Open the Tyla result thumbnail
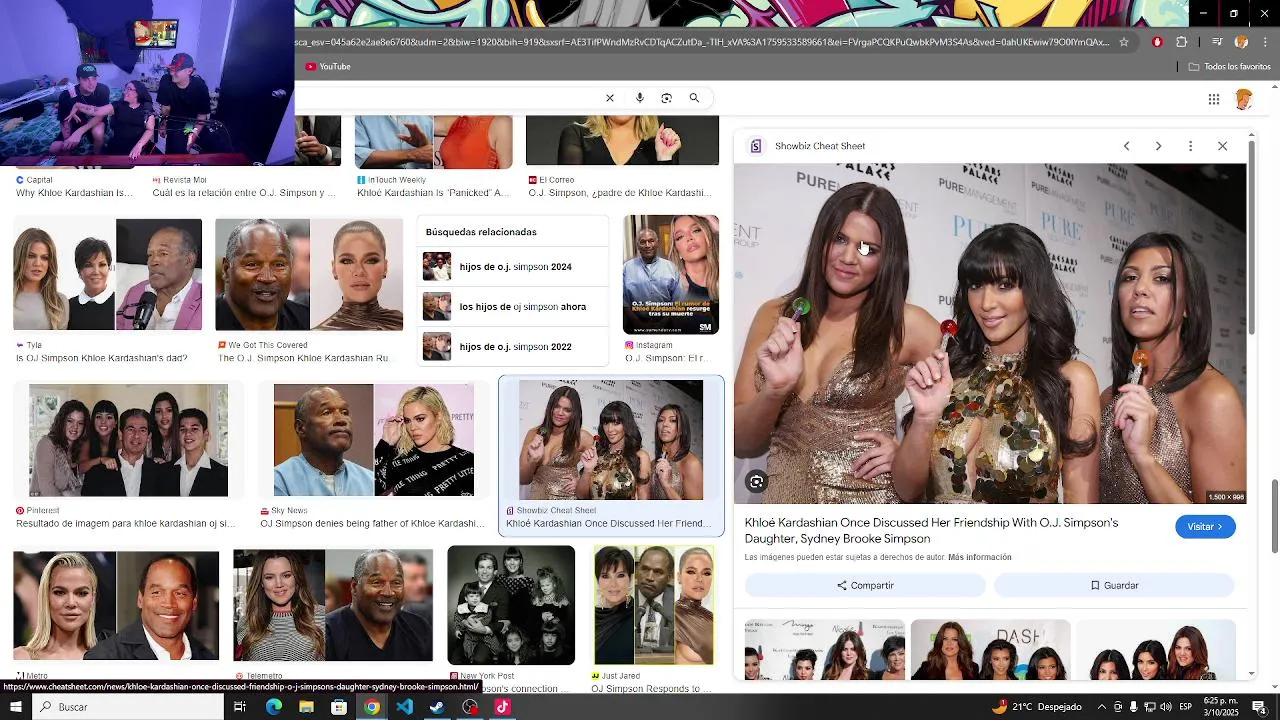Viewport: 1280px width, 720px height. click(x=107, y=274)
